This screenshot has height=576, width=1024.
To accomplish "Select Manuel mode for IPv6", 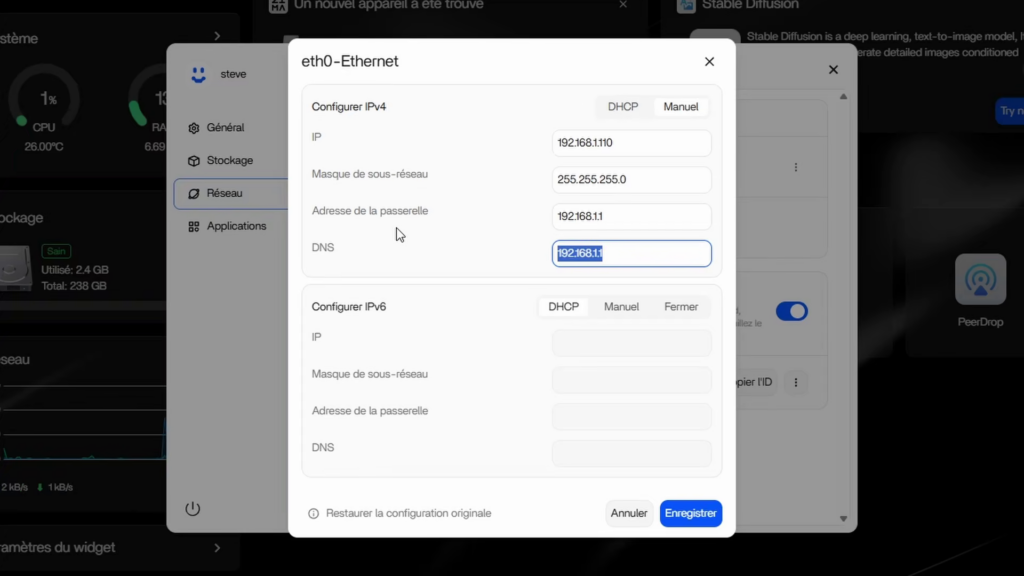I will click(621, 307).
